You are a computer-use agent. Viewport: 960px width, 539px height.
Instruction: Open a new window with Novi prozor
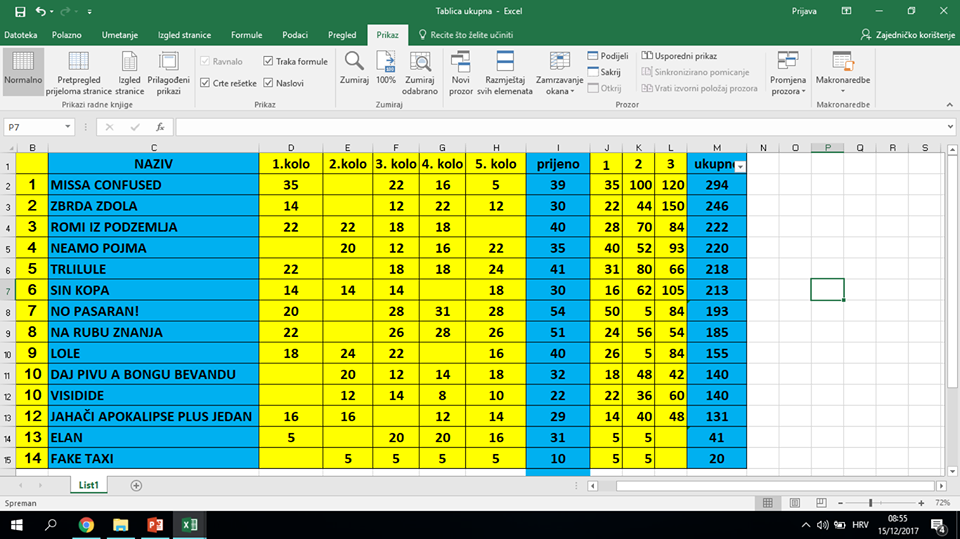click(461, 70)
